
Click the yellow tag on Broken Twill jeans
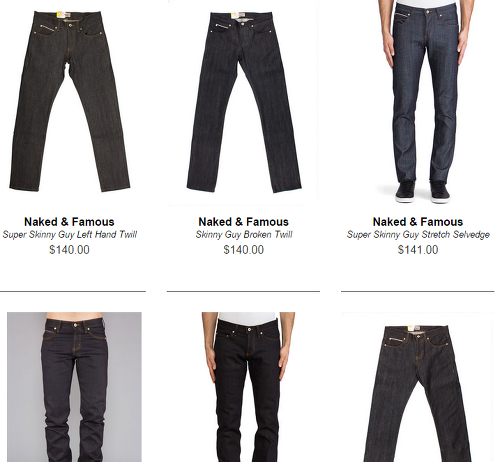point(235,15)
